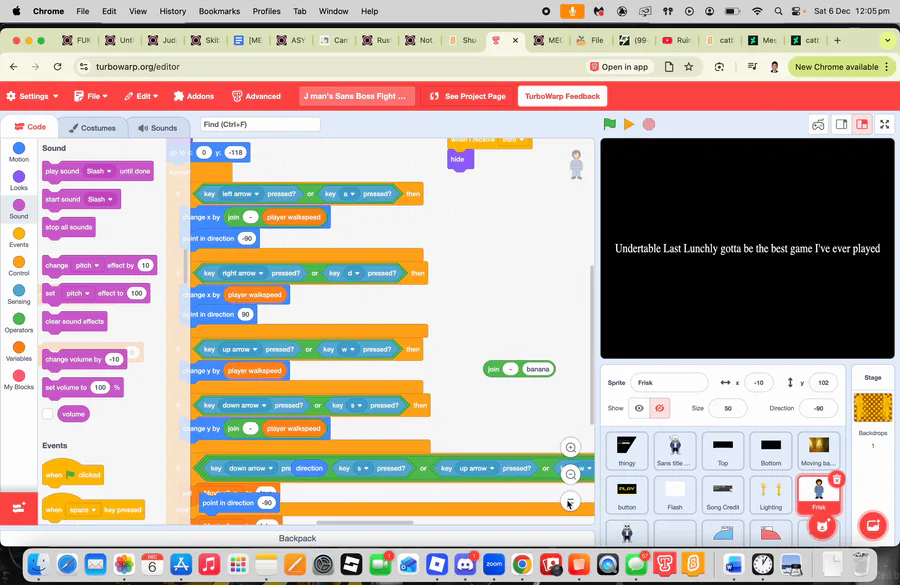The height and width of the screenshot is (585, 900).
Task: Select the Stage backdrop thumbnail
Action: [872, 408]
